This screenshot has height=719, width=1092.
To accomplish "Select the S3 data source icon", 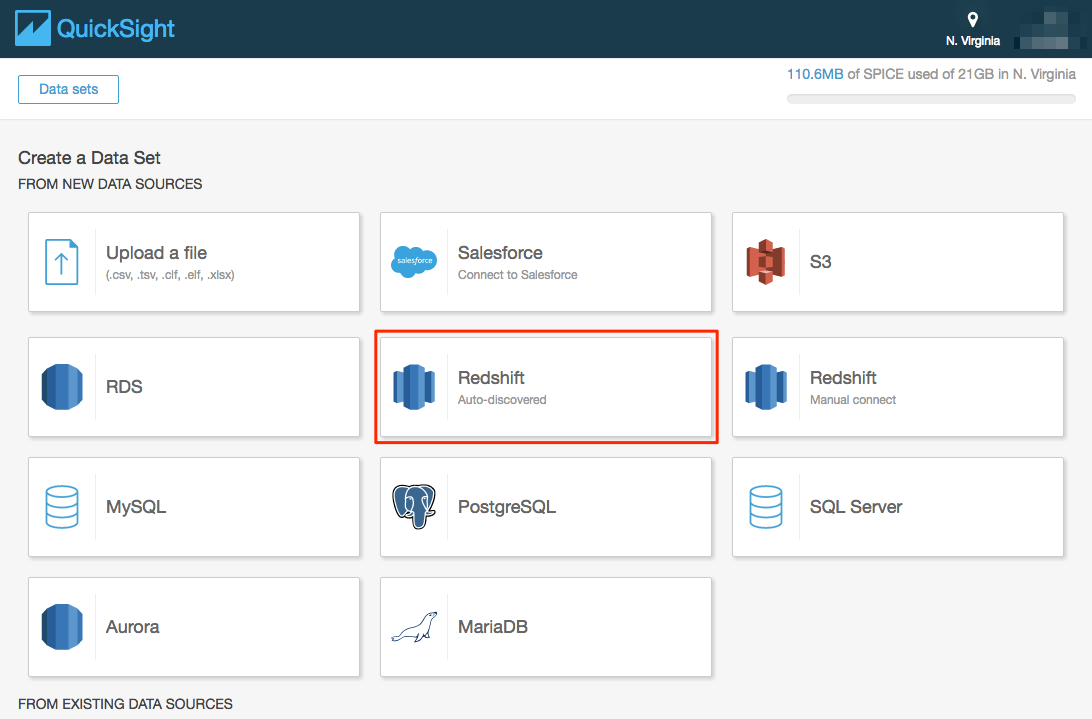I will pyautogui.click(x=767, y=262).
